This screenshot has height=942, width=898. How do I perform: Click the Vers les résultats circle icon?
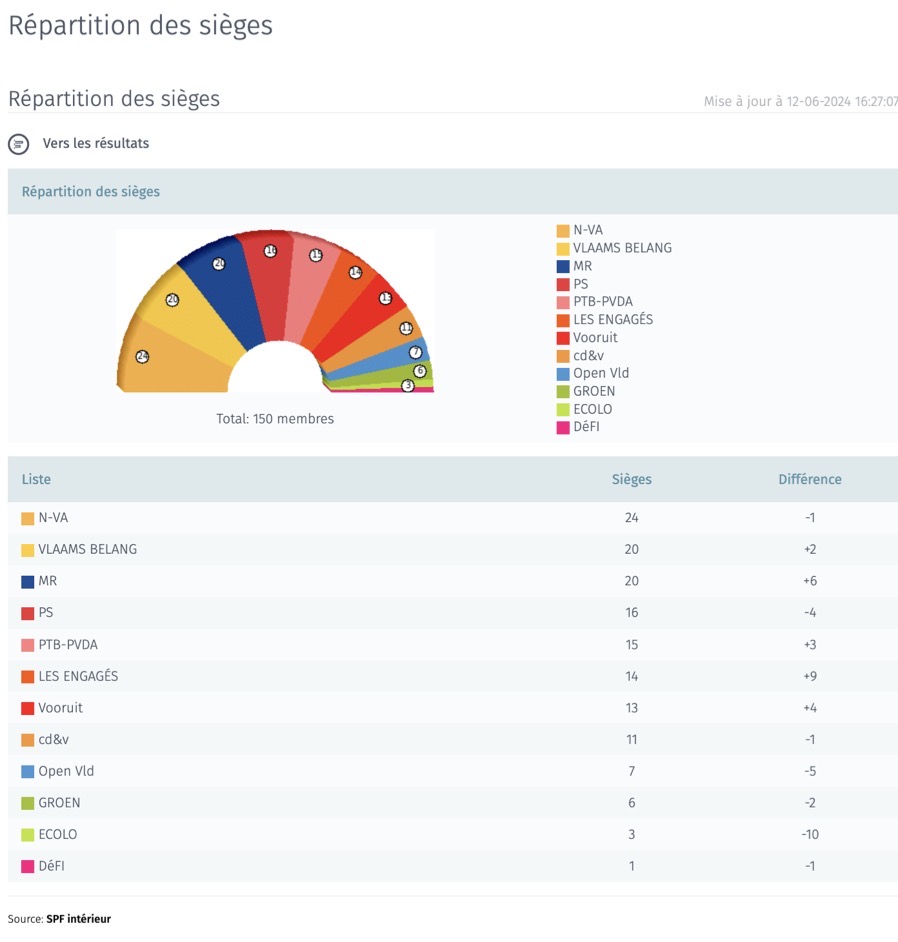pyautogui.click(x=19, y=144)
